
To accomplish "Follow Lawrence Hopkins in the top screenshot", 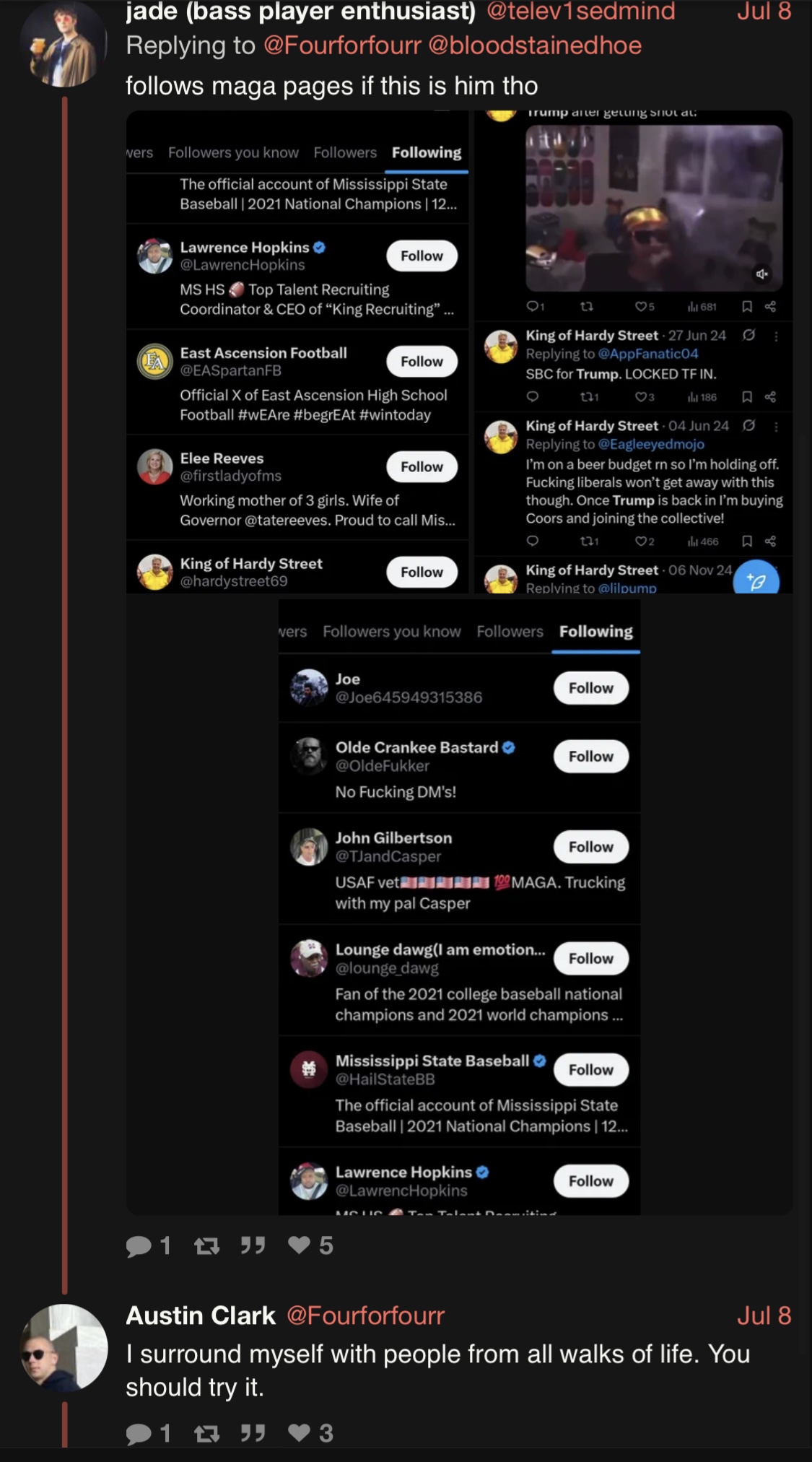I will pyautogui.click(x=422, y=256).
